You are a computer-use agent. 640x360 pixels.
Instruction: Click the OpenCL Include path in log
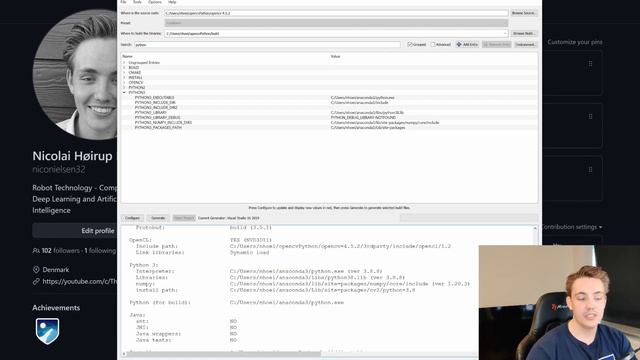pyautogui.click(x=340, y=246)
